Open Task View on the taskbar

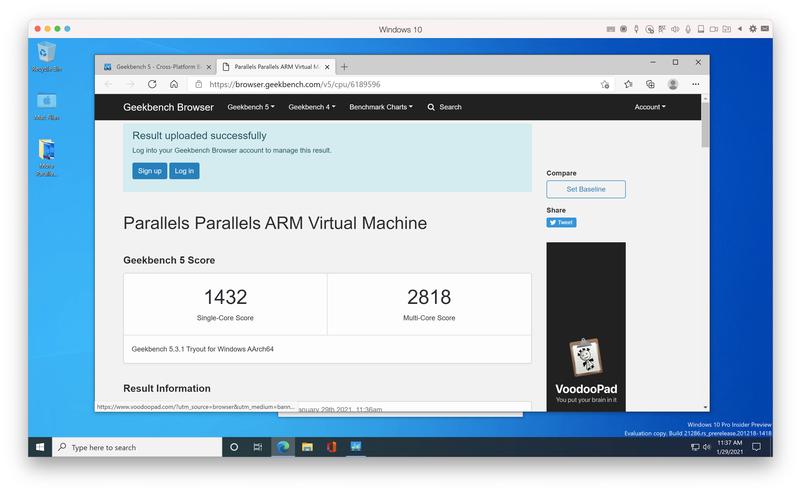point(258,447)
